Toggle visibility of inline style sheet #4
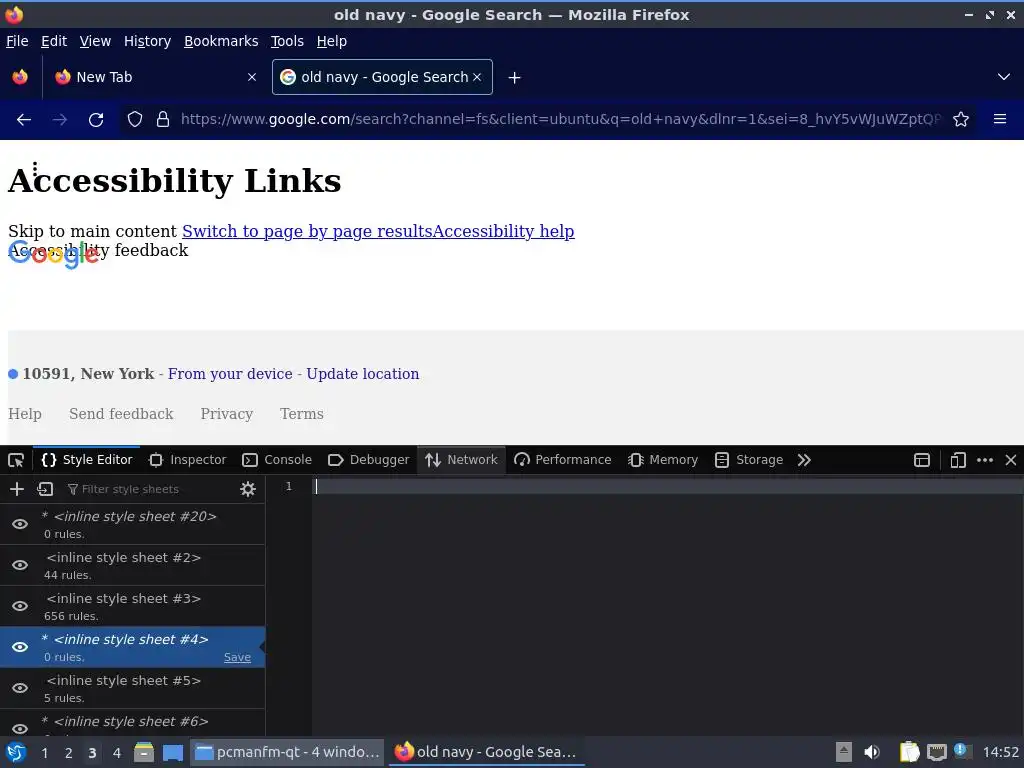Image resolution: width=1024 pixels, height=768 pixels. coord(20,647)
